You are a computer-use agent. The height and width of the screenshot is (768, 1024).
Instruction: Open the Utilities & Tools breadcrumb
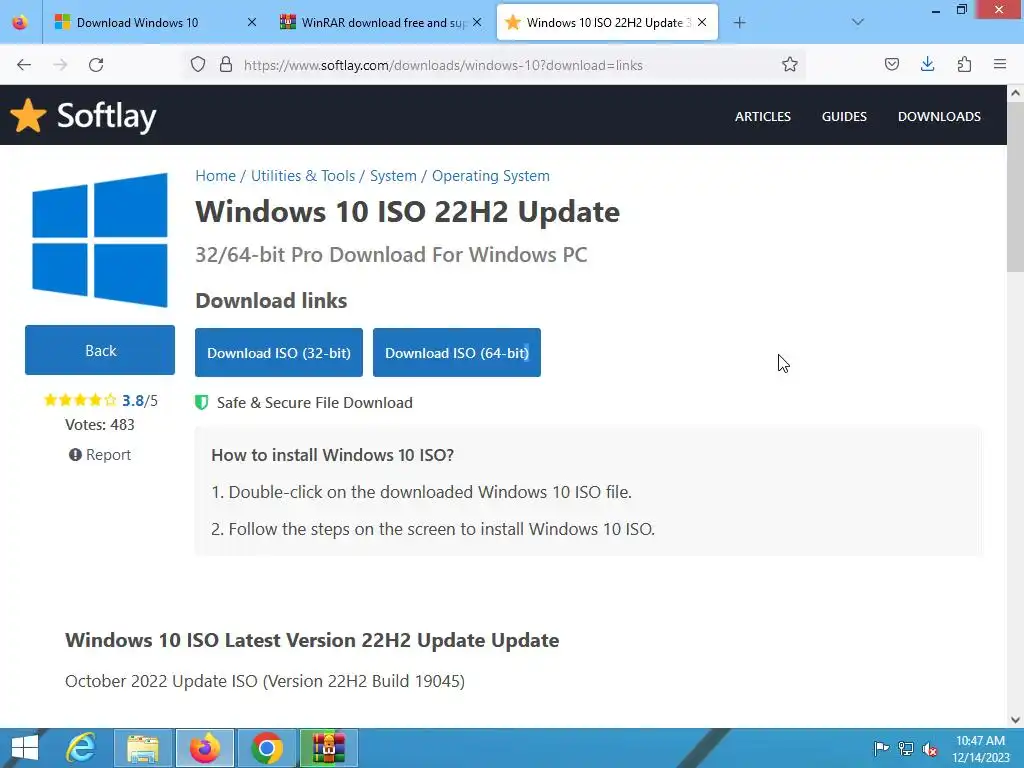[303, 176]
